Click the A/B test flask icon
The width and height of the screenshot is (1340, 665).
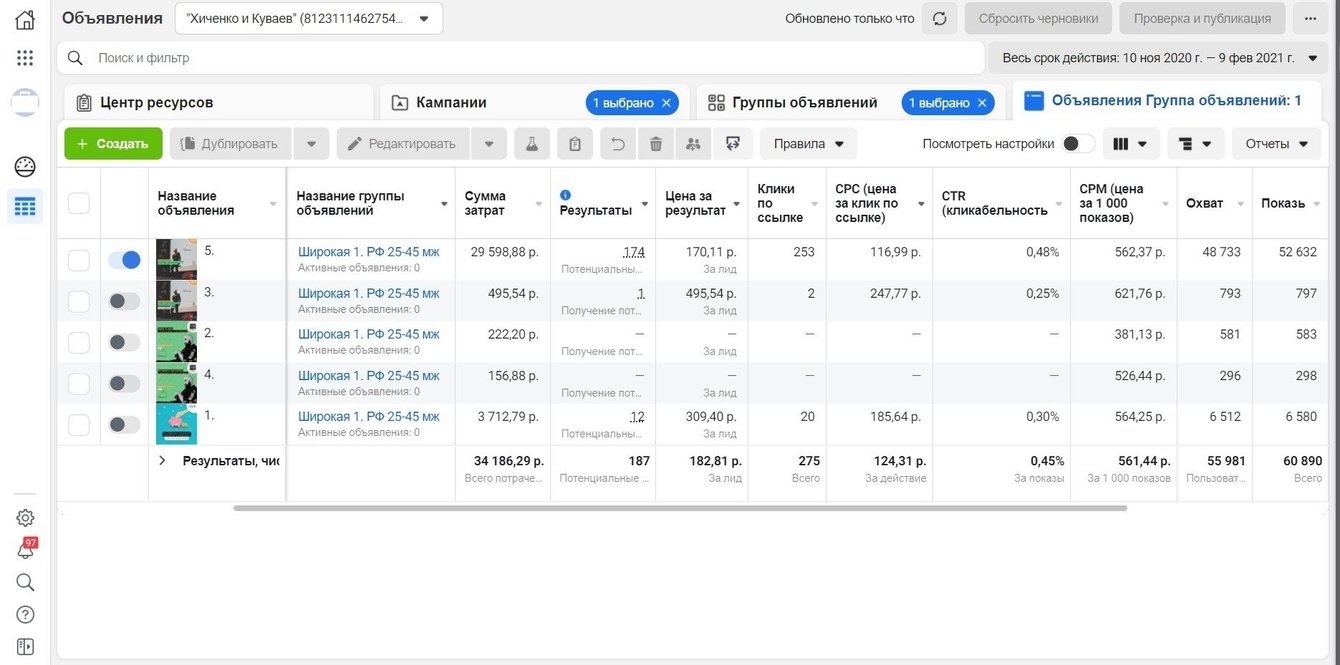pyautogui.click(x=532, y=144)
